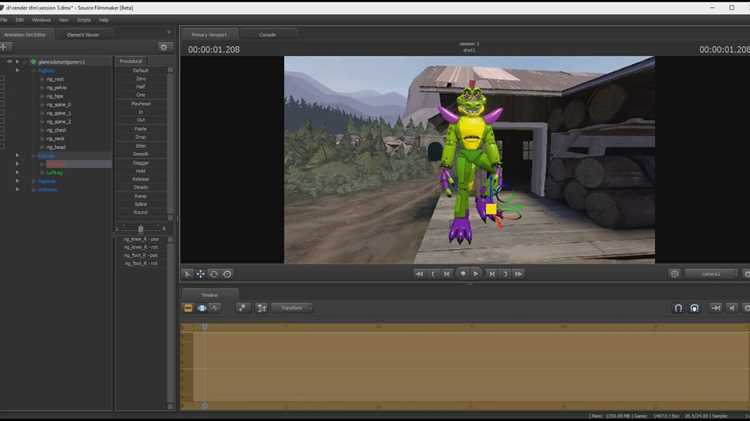750x421 pixels.
Task: Expand the Unknown group arrow
Action: 17,189
